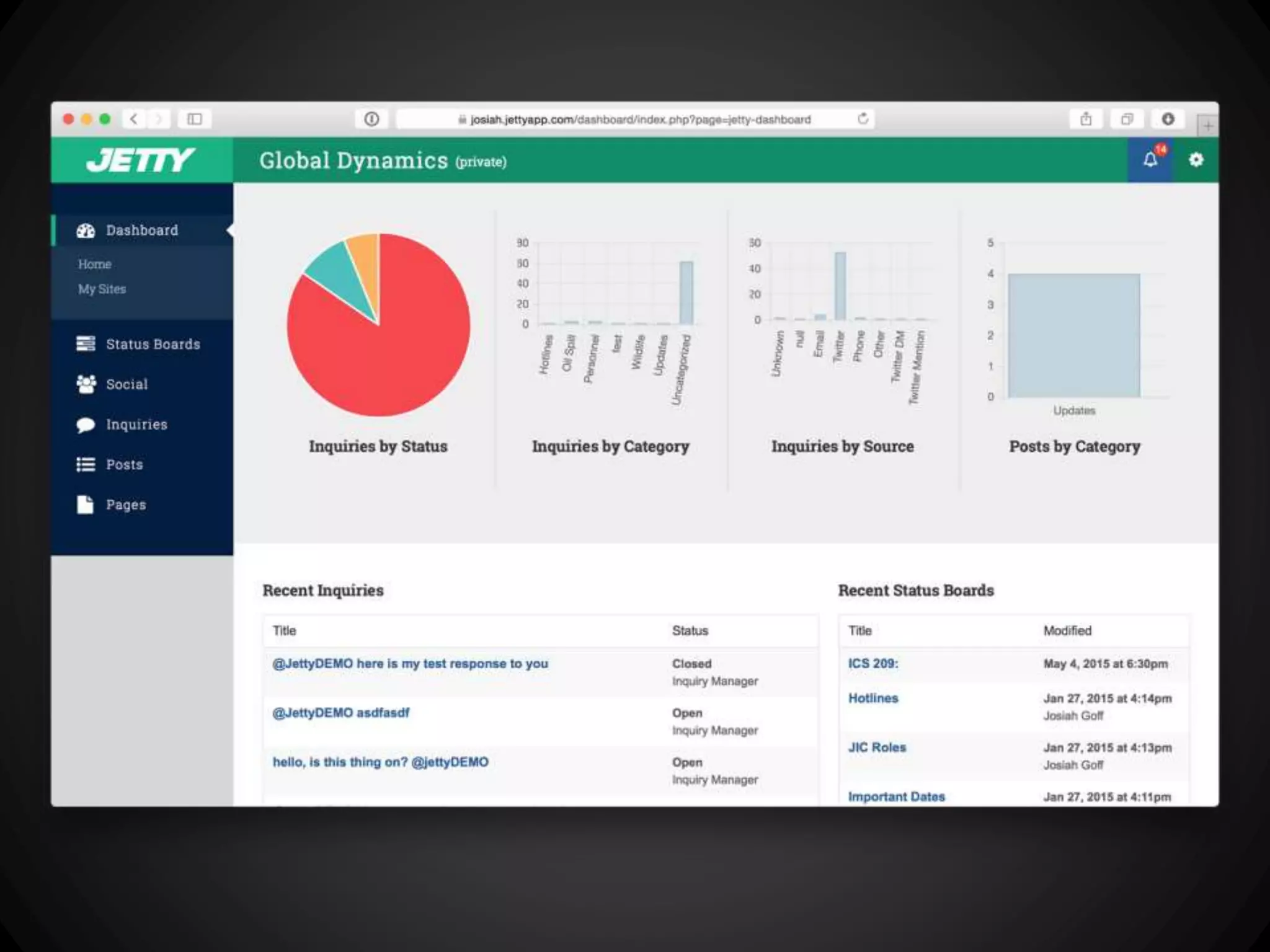
Task: Click the Safari share icon
Action: pyautogui.click(x=1086, y=119)
